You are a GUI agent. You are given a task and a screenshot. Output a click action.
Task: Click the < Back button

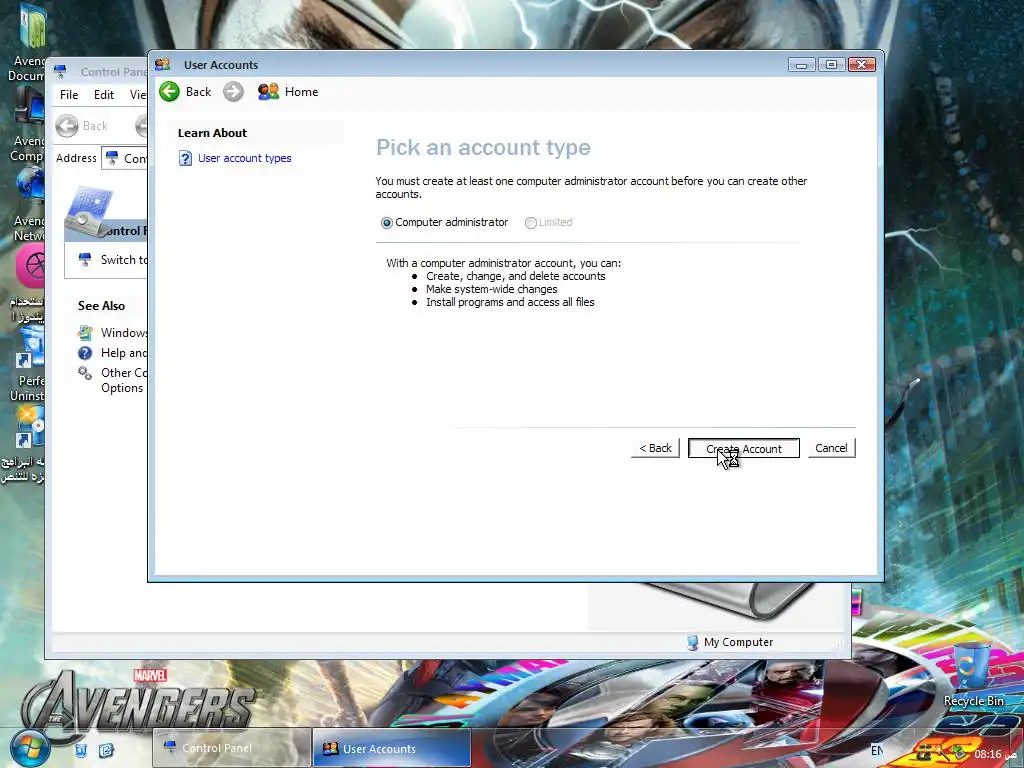click(655, 448)
